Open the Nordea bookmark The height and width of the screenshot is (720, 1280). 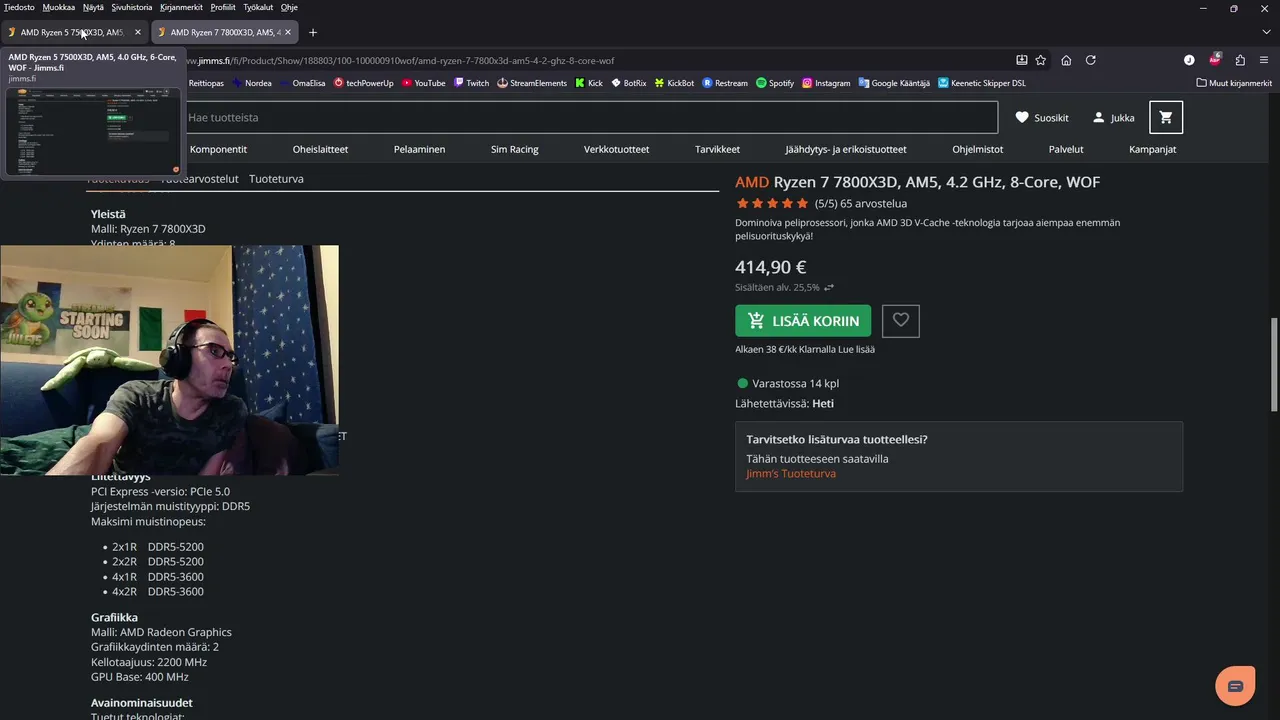pos(252,83)
